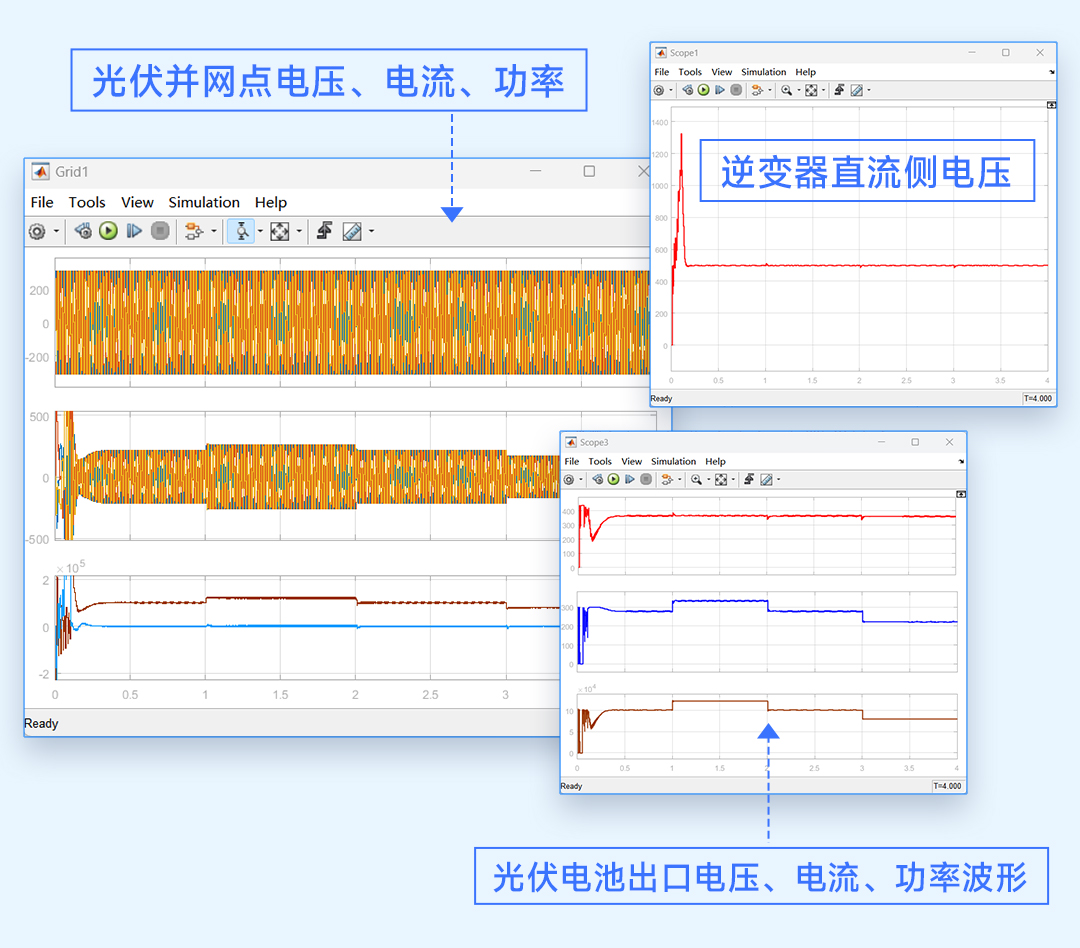This screenshot has height=948, width=1080.
Task: Click step forward icon in Scope1 toolbar
Action: coord(720,90)
